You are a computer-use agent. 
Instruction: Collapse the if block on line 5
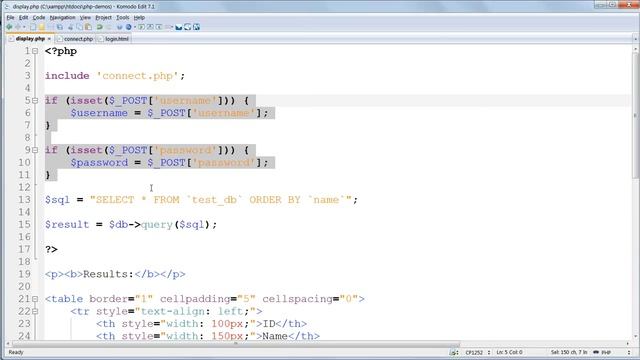click(x=35, y=100)
